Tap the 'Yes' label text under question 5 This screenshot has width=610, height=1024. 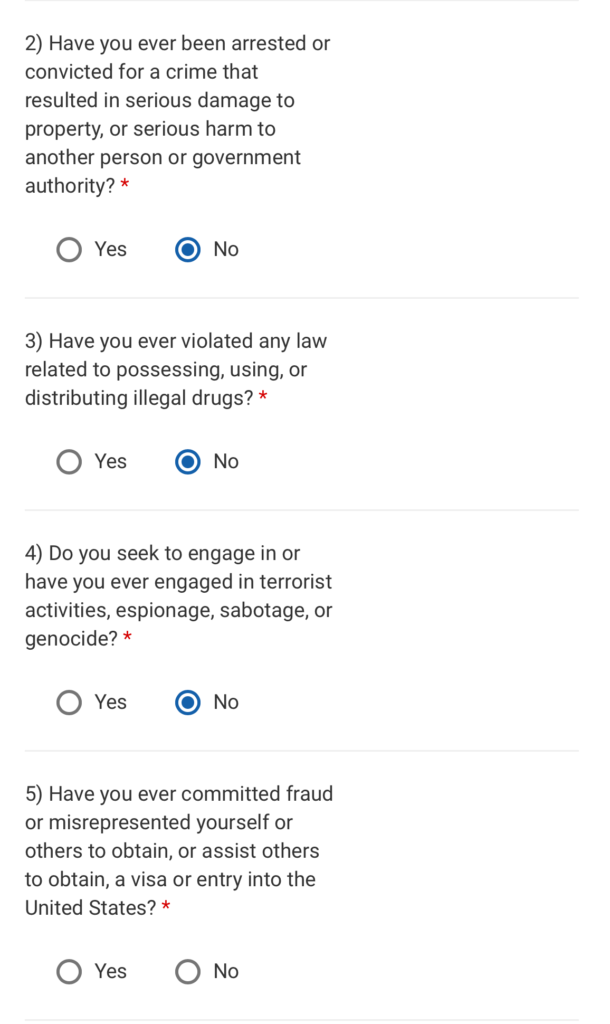(x=110, y=971)
